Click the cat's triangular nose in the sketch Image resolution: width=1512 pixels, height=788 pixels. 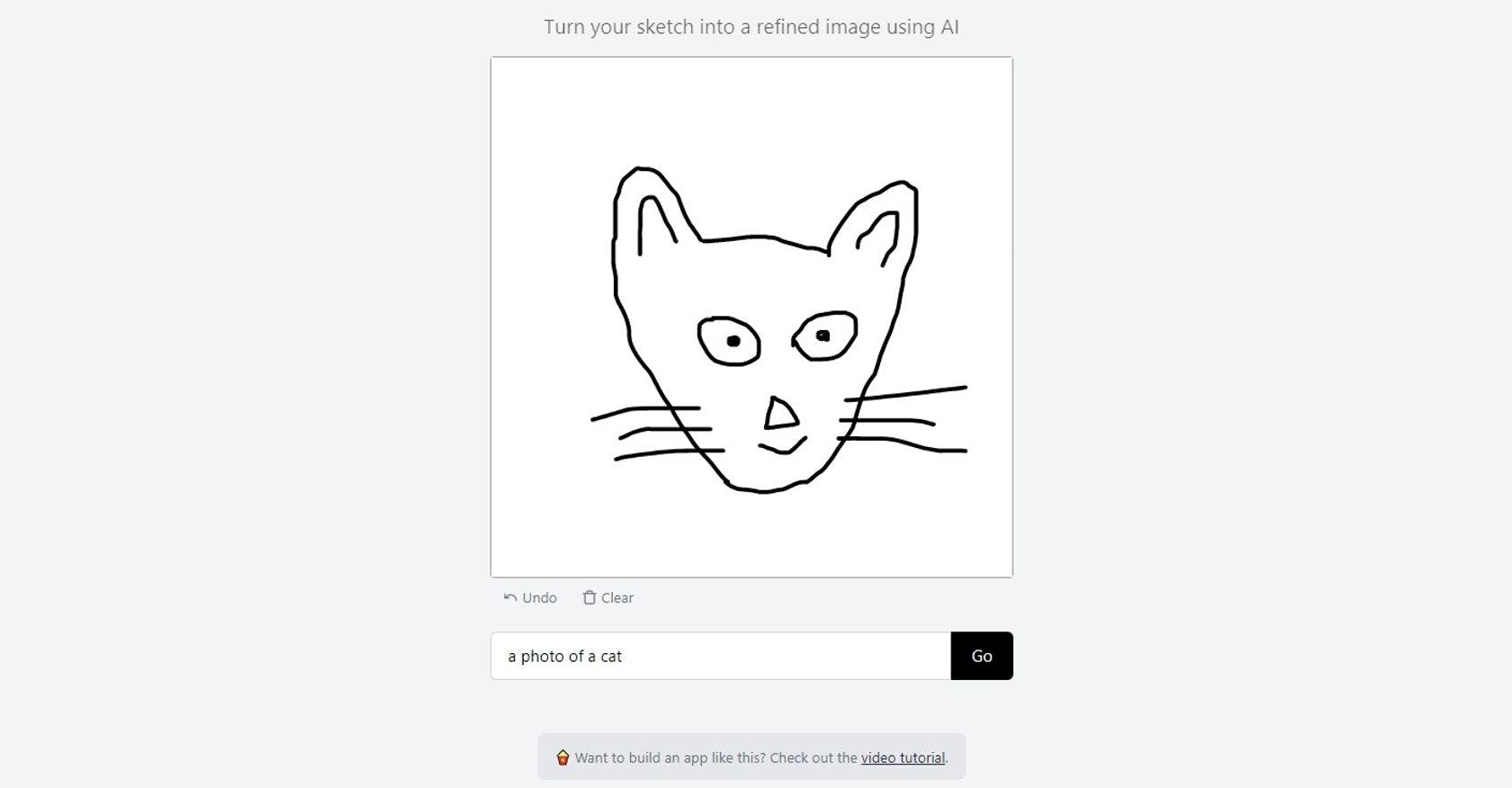pyautogui.click(x=780, y=415)
